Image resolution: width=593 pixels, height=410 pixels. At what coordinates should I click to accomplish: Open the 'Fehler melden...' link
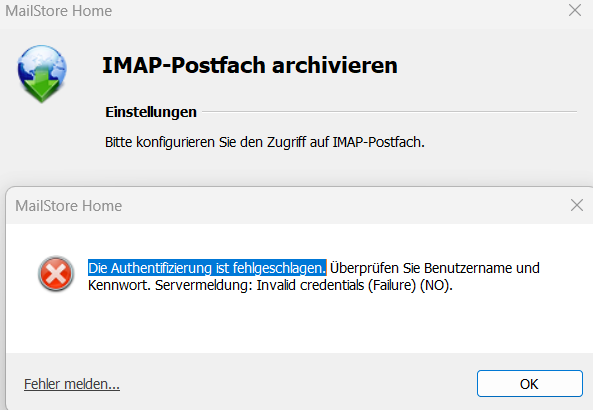tap(72, 384)
